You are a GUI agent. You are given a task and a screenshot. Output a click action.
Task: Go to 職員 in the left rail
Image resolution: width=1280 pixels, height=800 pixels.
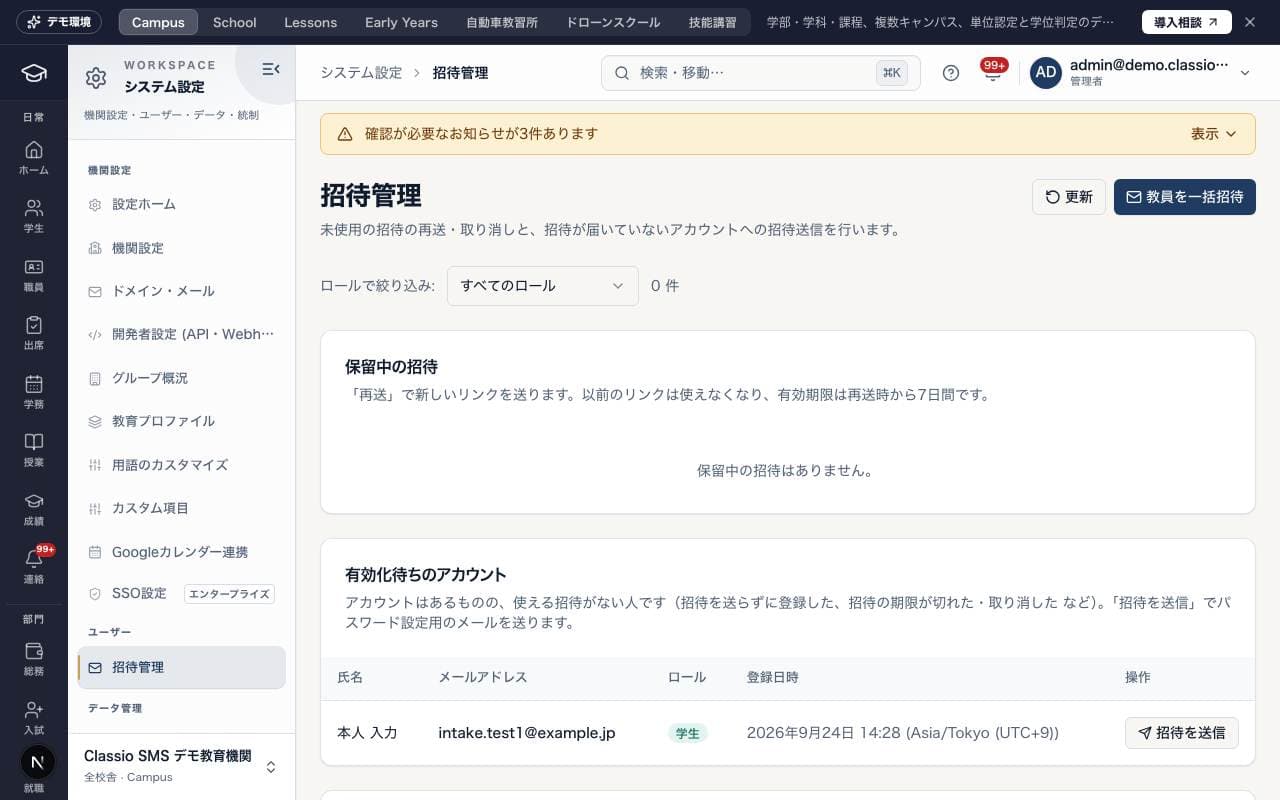point(34,275)
